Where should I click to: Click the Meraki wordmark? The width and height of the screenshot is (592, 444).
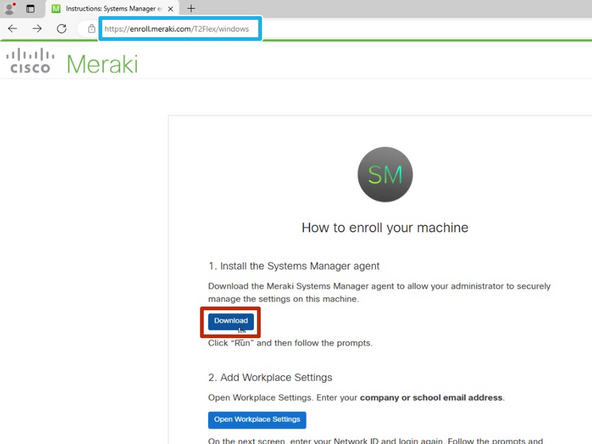click(102, 64)
